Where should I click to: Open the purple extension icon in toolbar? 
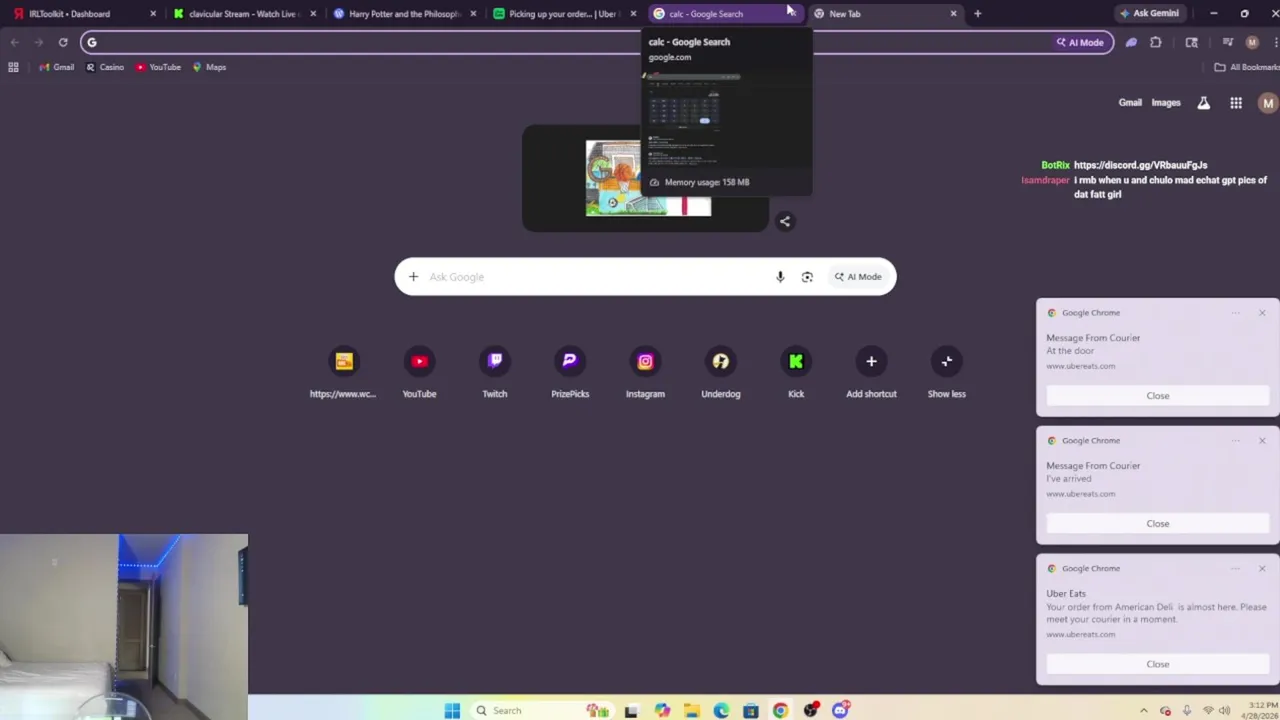pyautogui.click(x=1131, y=42)
